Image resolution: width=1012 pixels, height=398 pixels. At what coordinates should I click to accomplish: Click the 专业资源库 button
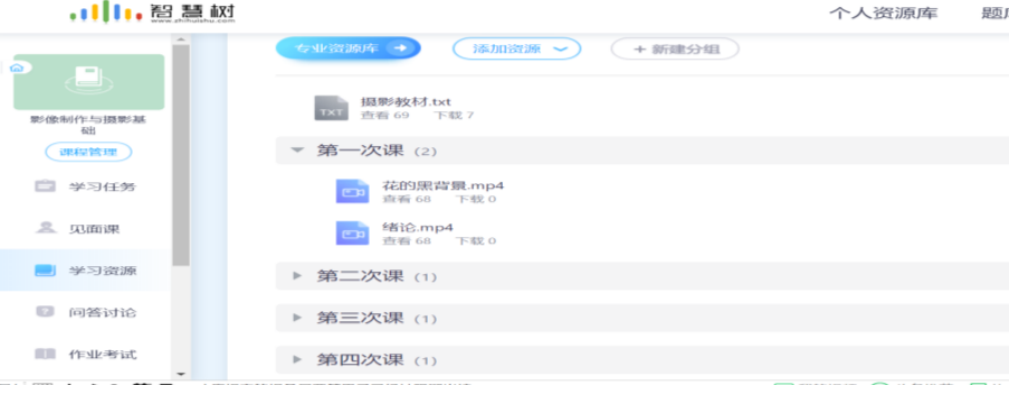click(348, 48)
